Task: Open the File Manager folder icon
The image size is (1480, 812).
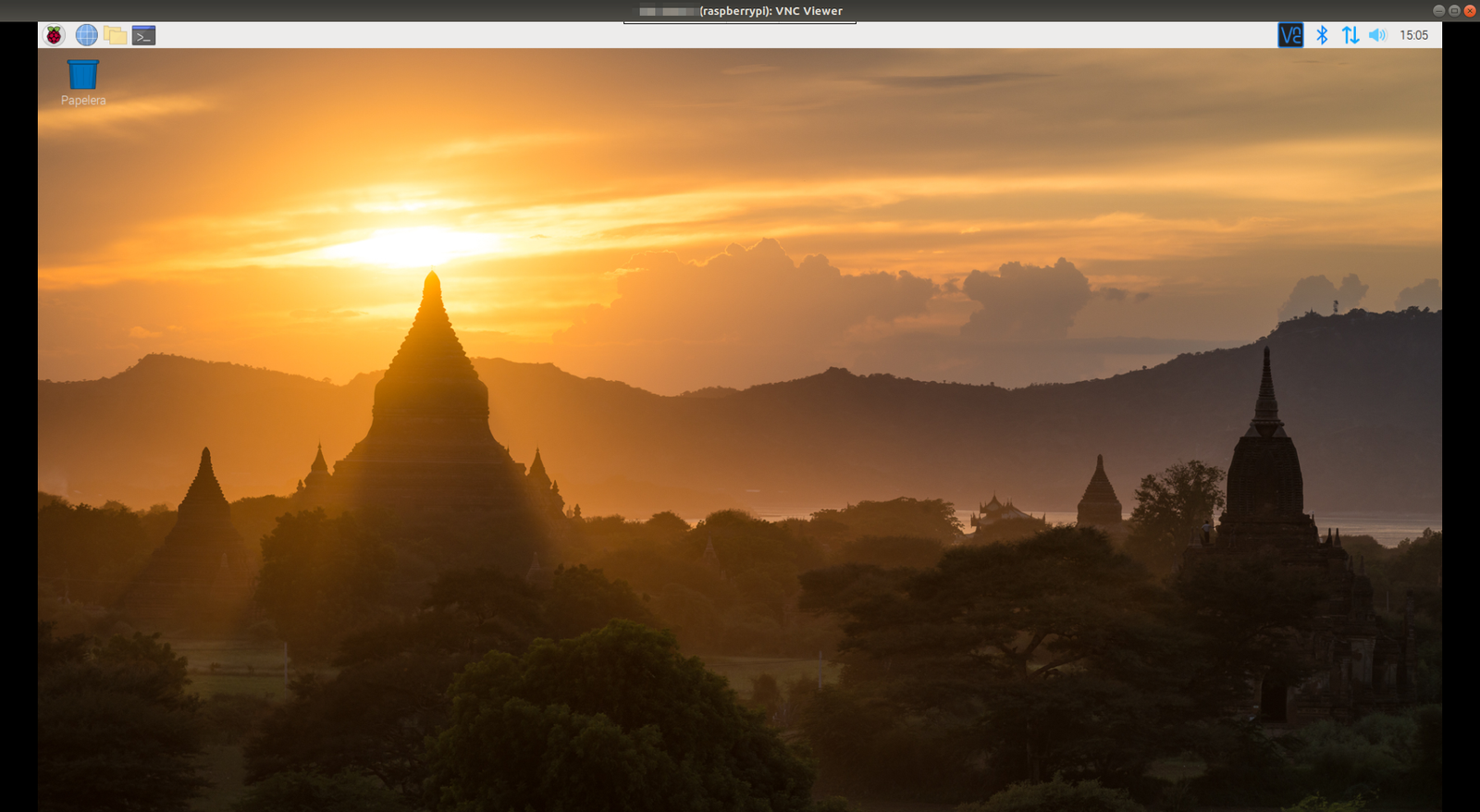Action: [115, 35]
